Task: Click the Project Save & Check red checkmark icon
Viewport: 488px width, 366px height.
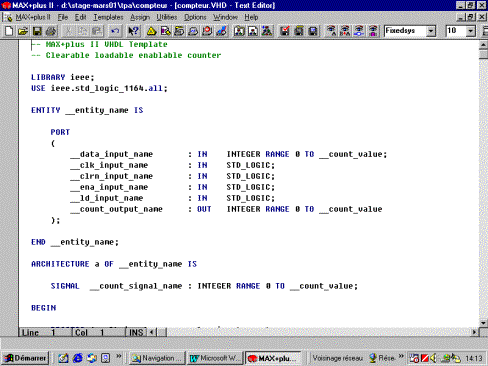Action: point(285,31)
